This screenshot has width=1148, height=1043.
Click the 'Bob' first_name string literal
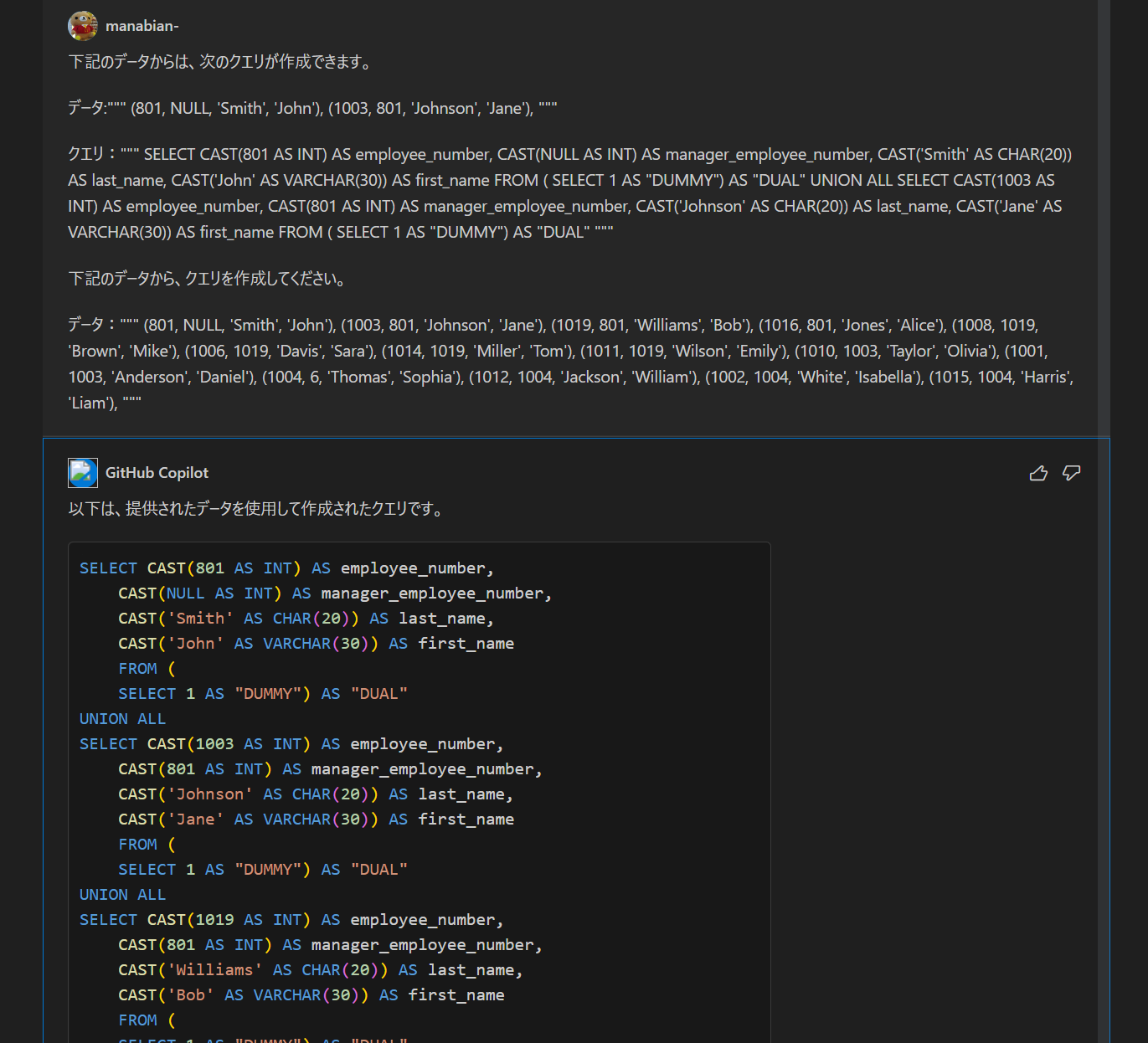191,994
